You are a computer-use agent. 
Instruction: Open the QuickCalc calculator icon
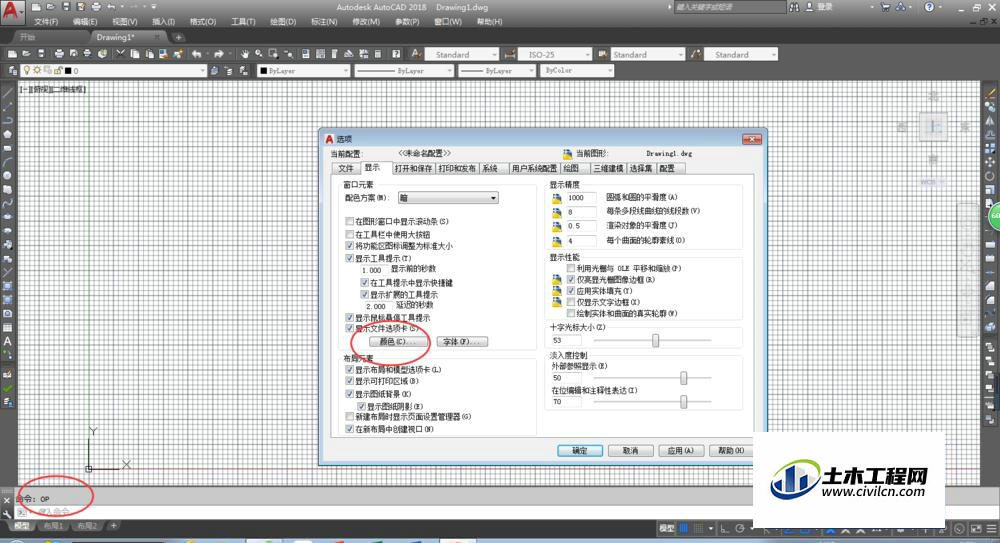point(378,54)
